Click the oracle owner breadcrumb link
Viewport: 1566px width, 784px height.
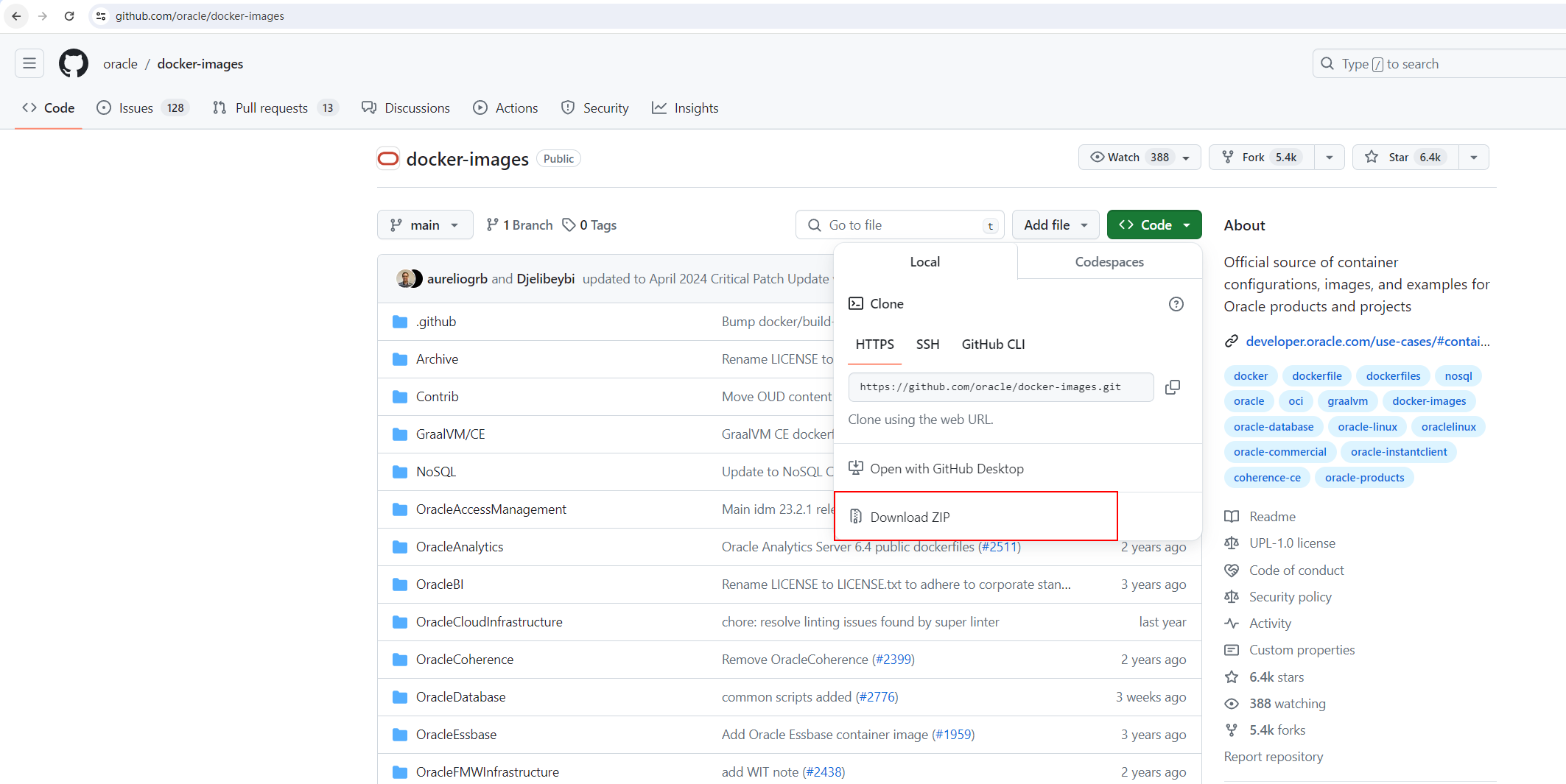click(120, 64)
